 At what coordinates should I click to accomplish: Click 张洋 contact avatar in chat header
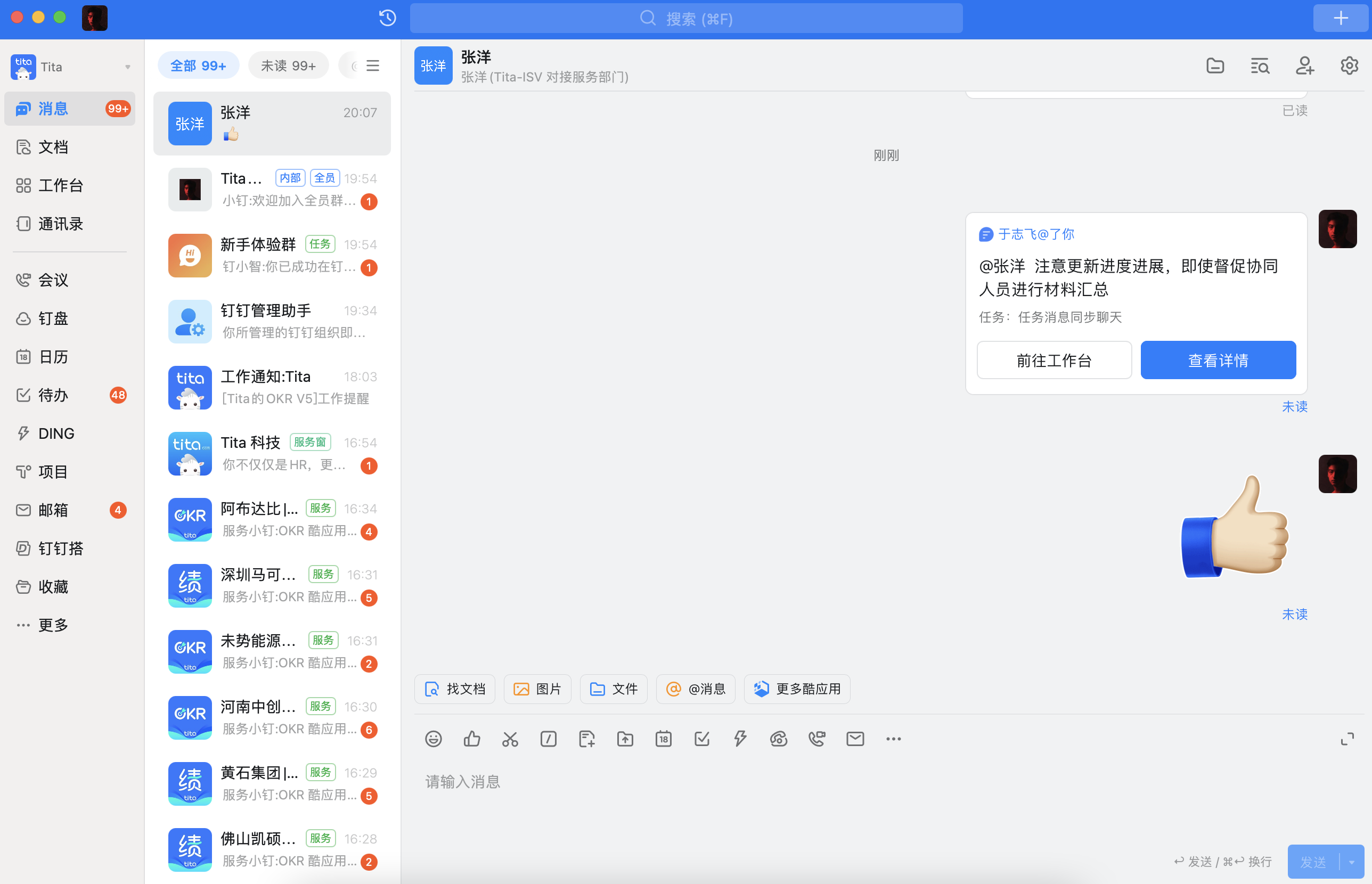434,66
